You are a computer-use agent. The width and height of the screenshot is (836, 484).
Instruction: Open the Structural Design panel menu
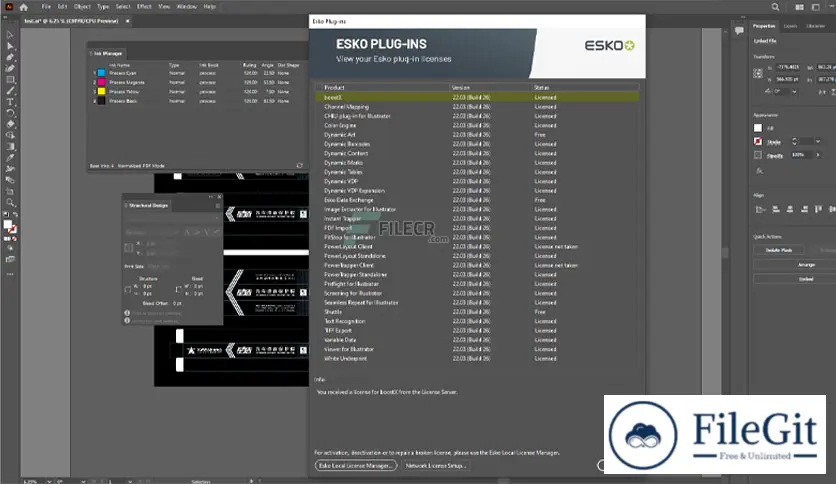pyautogui.click(x=218, y=205)
